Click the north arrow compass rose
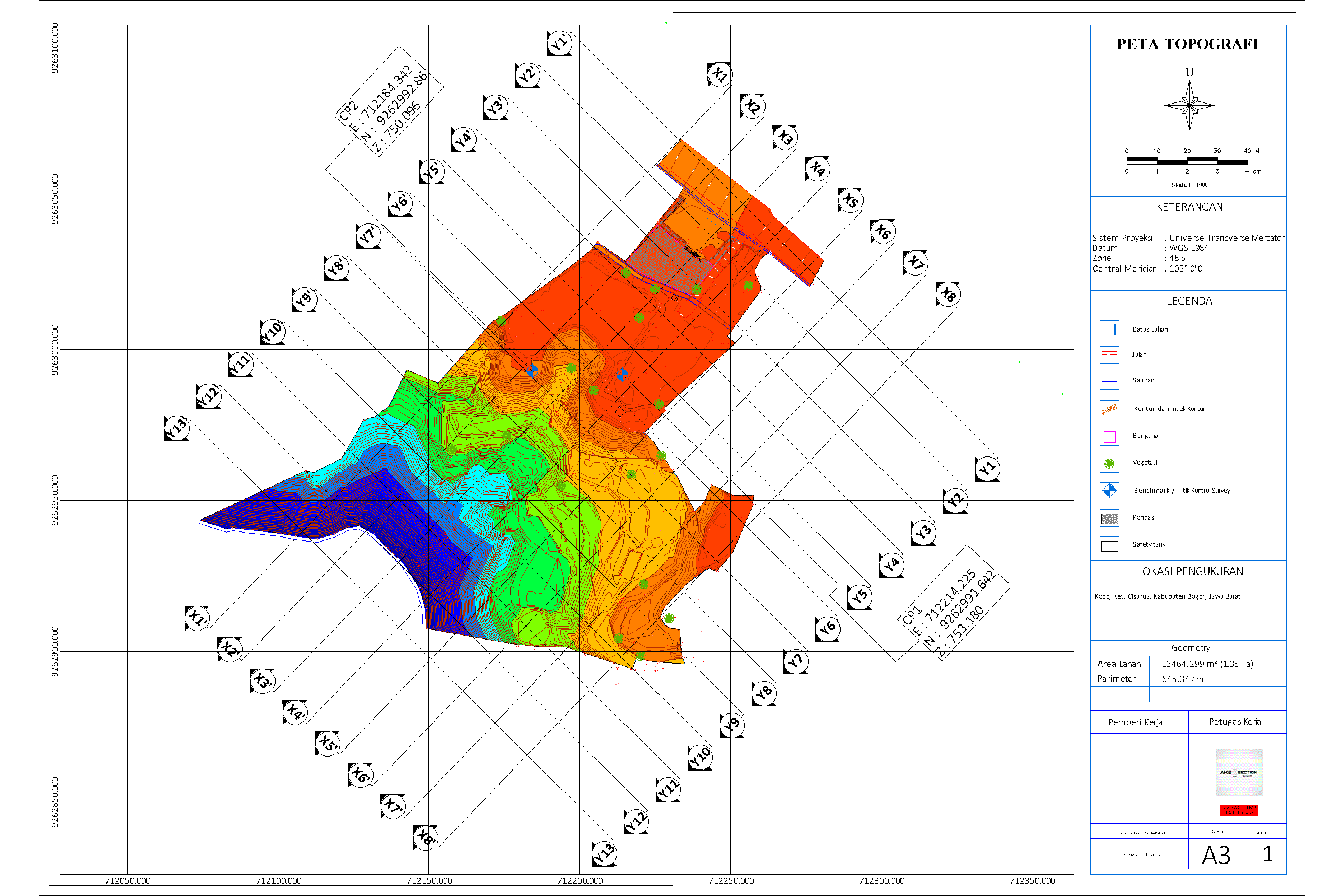Screen dimensions: 1344x896 [x=1189, y=105]
